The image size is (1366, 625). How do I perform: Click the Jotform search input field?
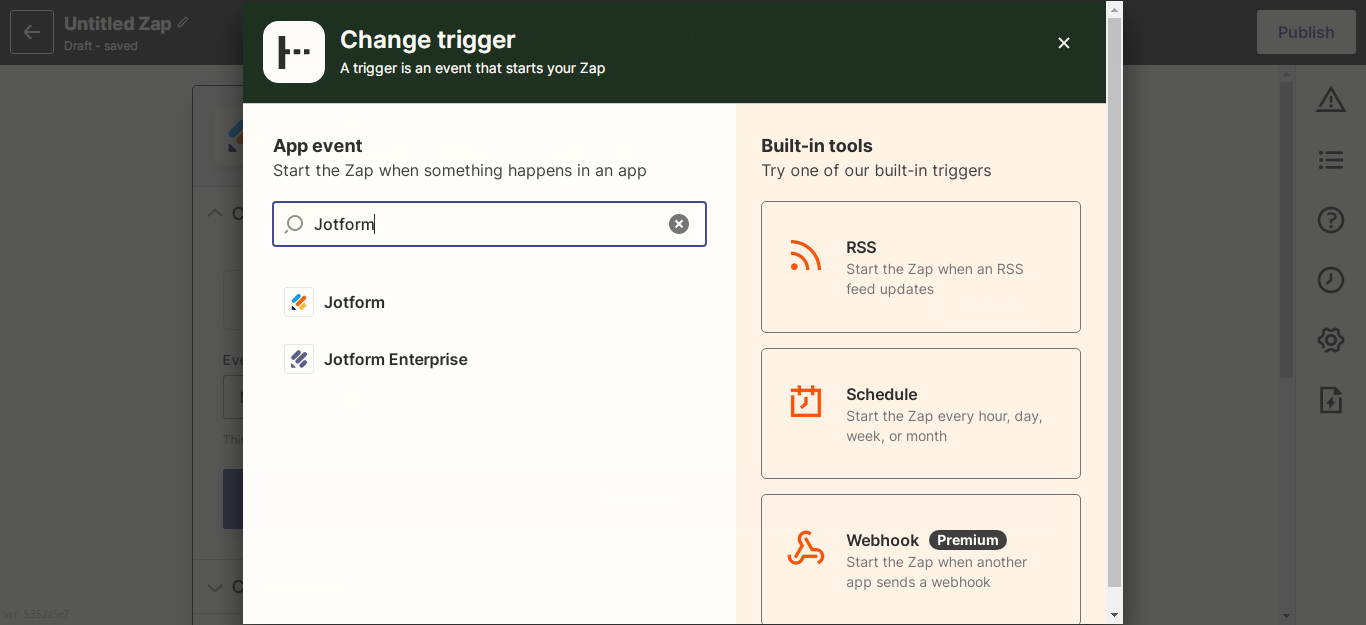click(489, 224)
